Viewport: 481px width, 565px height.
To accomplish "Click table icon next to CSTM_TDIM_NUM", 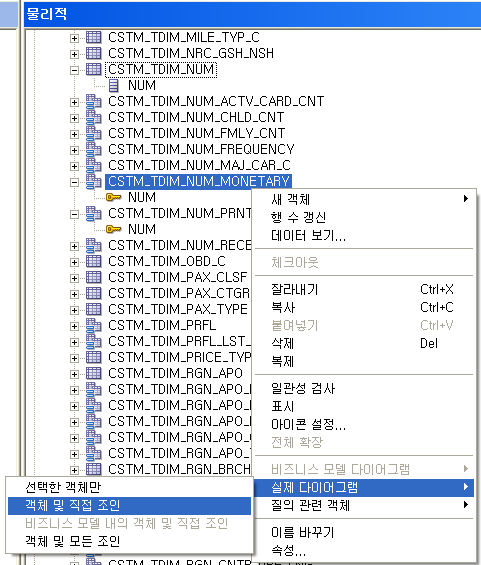I will pos(94,69).
